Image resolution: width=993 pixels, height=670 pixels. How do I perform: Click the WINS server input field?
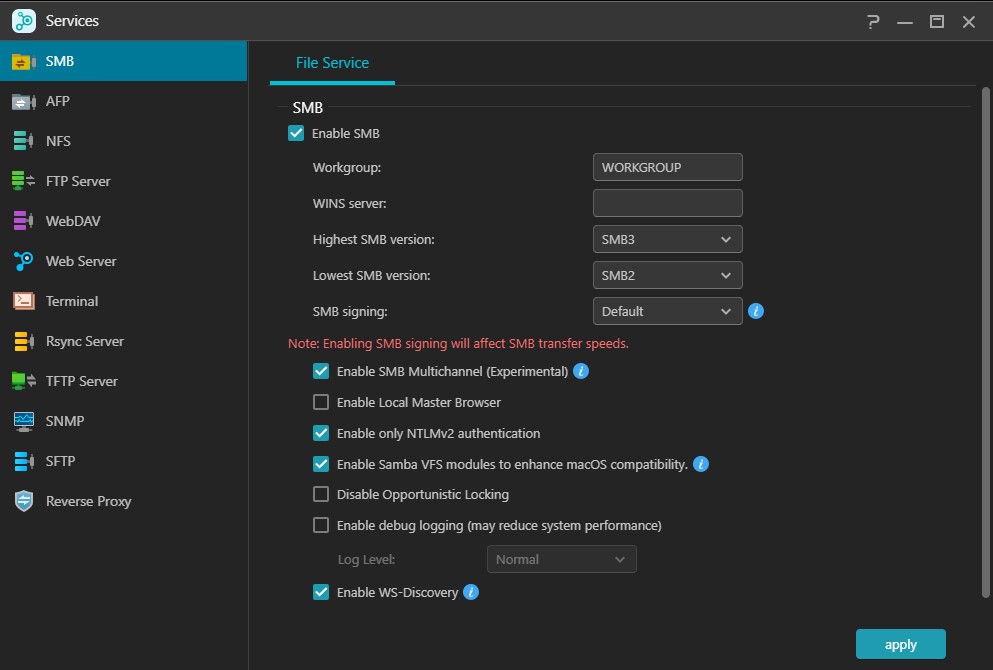pyautogui.click(x=667, y=203)
